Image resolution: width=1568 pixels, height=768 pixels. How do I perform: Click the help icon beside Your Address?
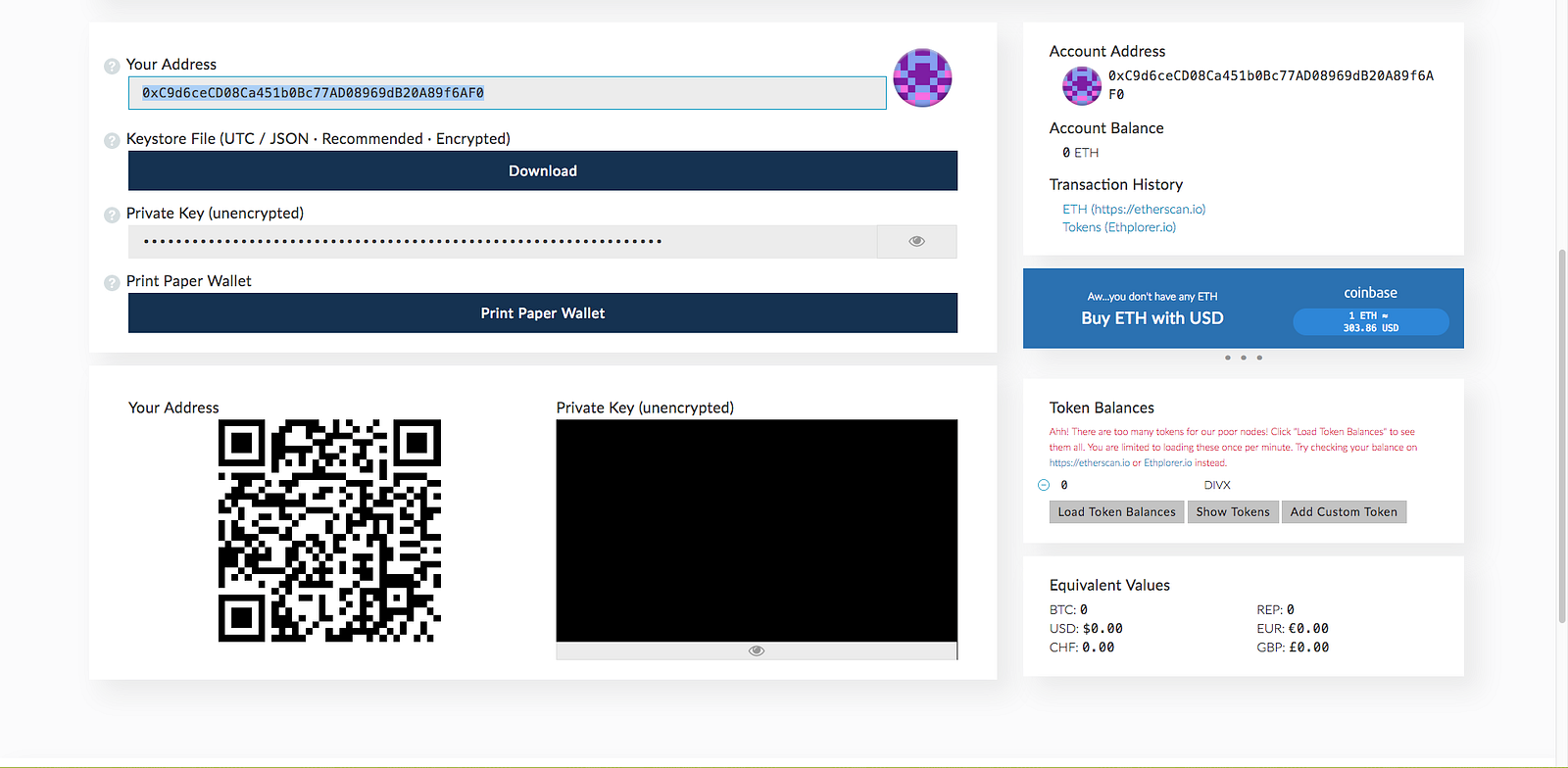(x=112, y=67)
